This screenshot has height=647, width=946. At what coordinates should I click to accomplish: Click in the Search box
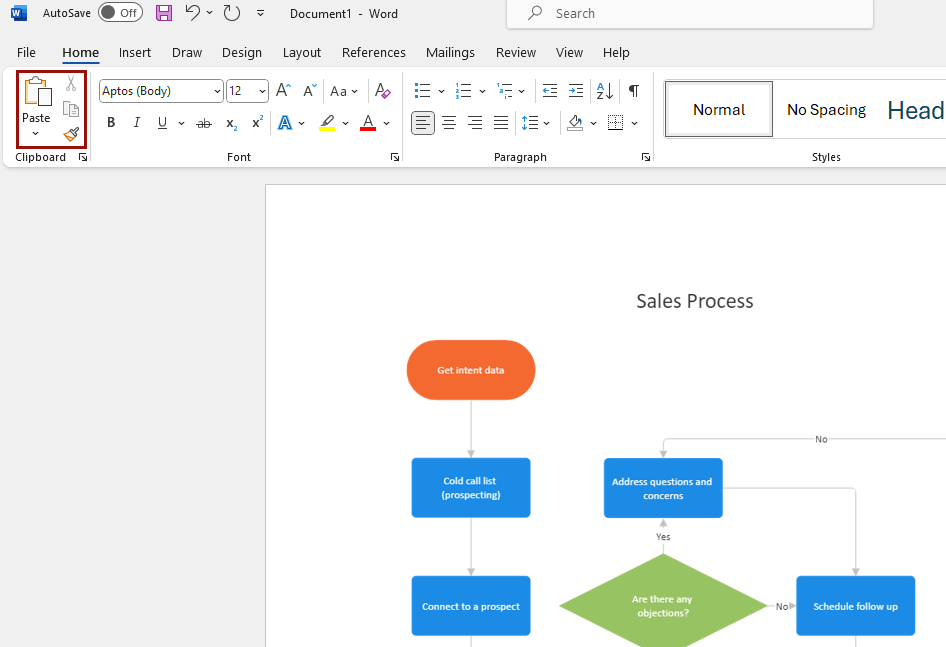coord(700,13)
